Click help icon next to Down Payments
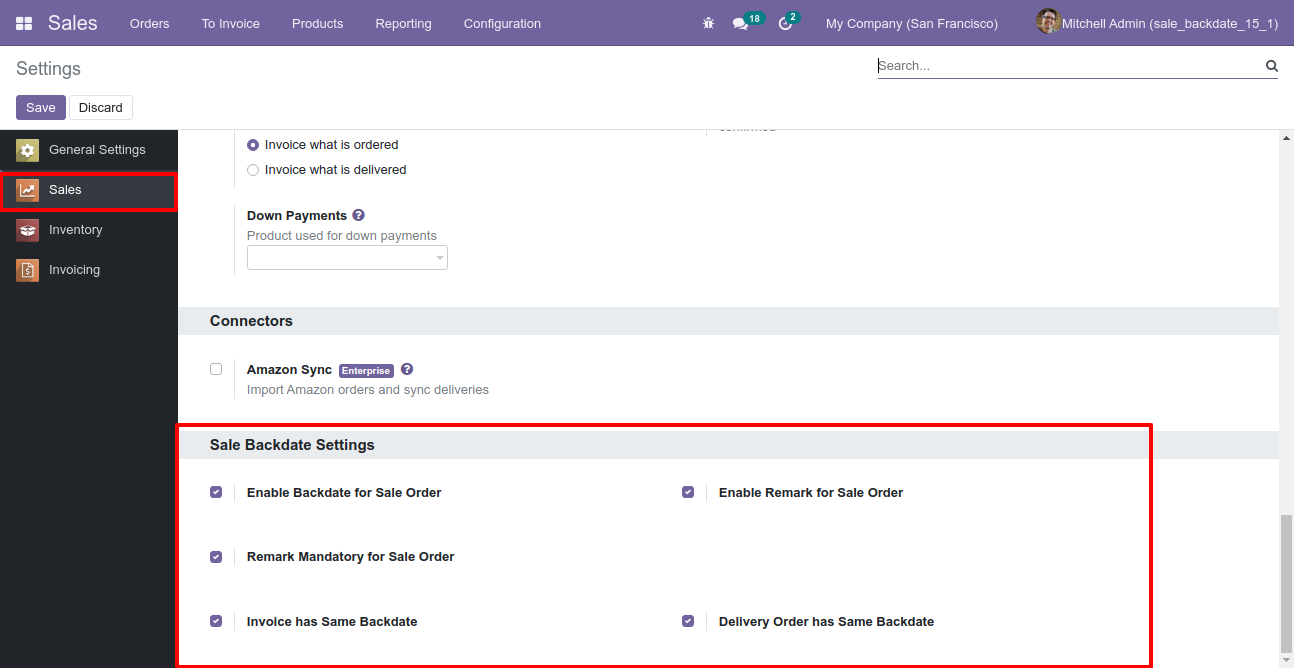The image size is (1294, 668). (358, 215)
